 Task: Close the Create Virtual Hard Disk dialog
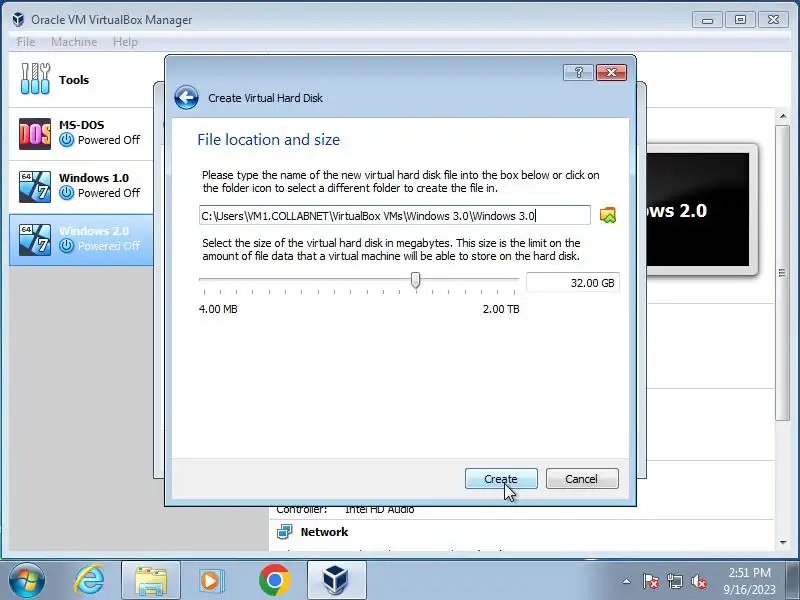click(611, 72)
